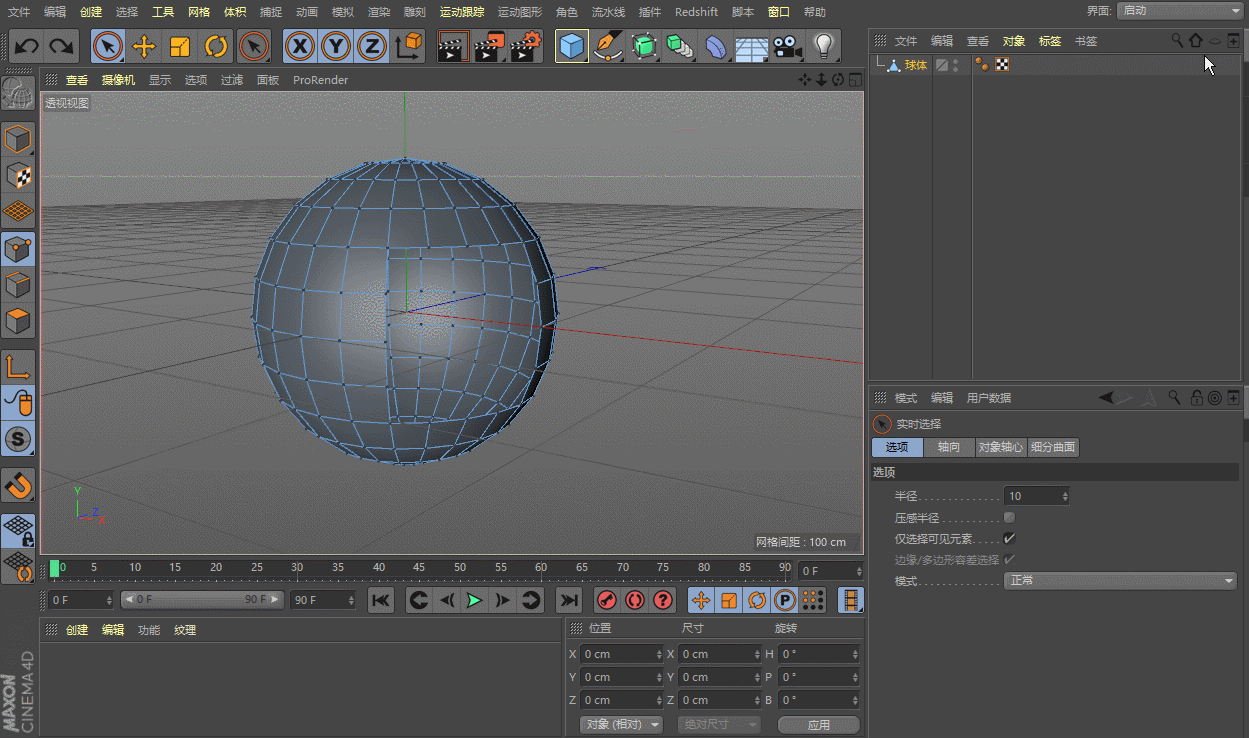
Task: Enable the 压感半径 checkbox
Action: point(1009,518)
